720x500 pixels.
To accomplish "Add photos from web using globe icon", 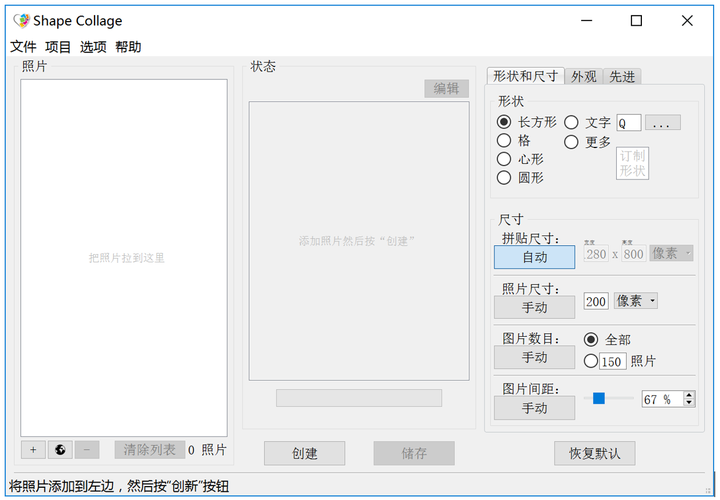I will pos(60,449).
